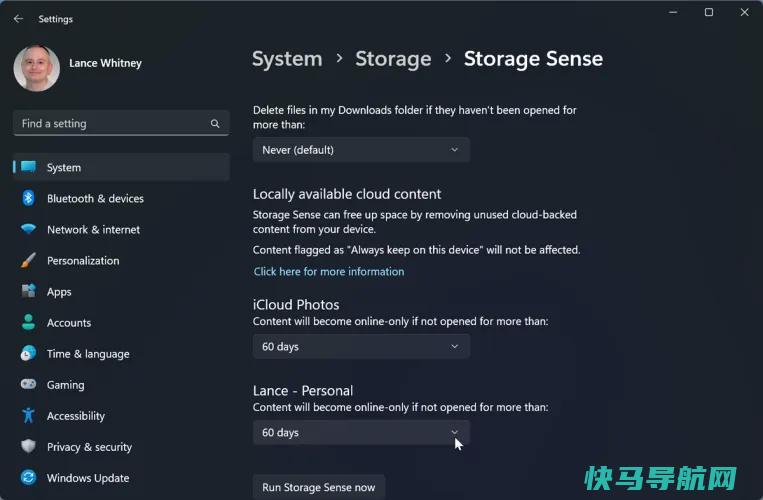The width and height of the screenshot is (763, 500).
Task: Open Time & language settings
Action: 122,354
